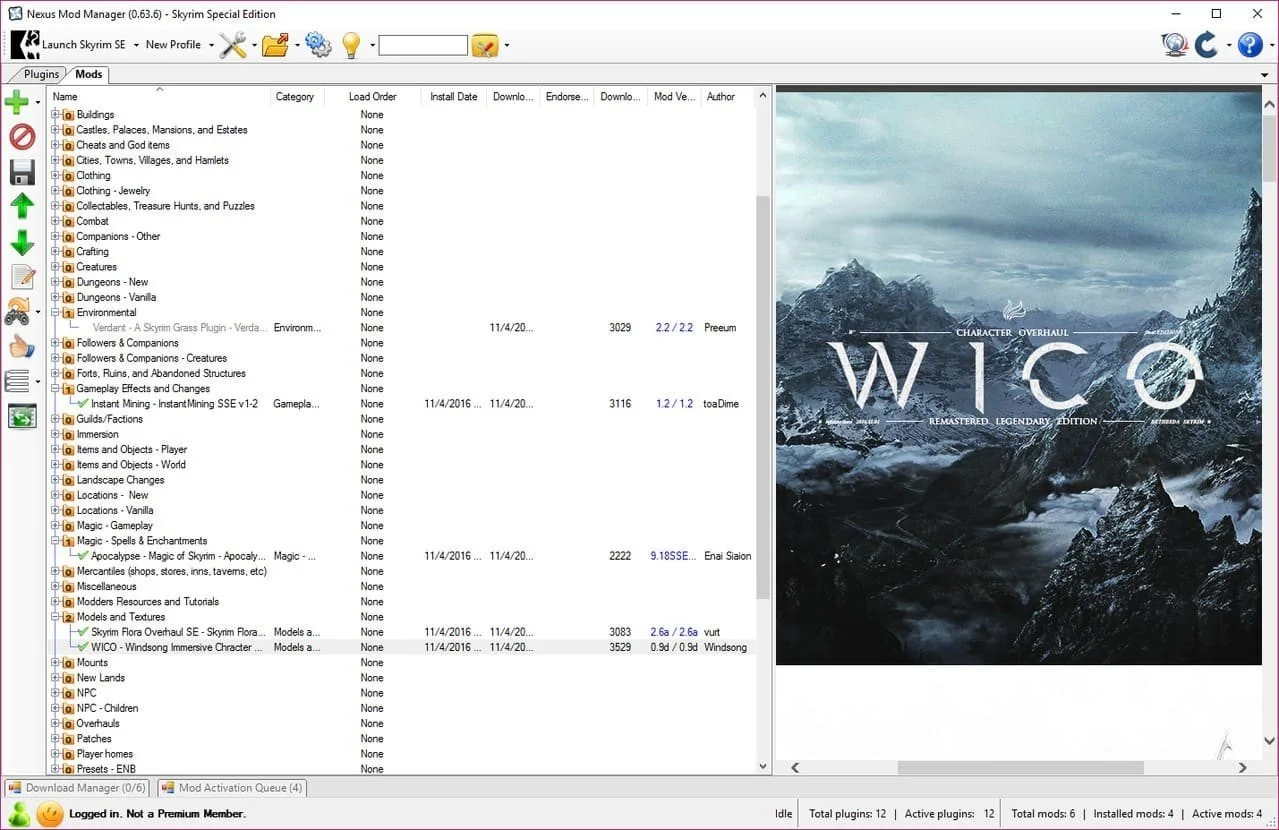Click the blue help question mark icon
1279x830 pixels.
(x=1250, y=45)
